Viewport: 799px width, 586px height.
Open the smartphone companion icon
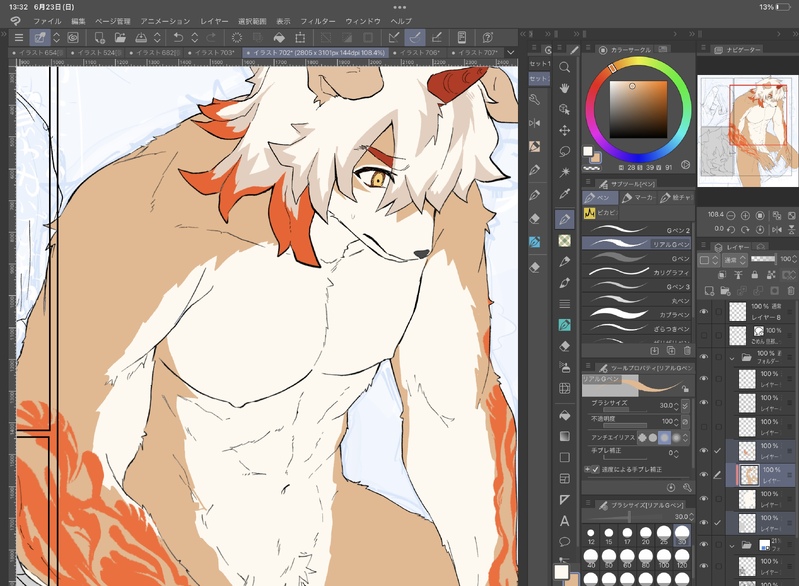pos(462,38)
